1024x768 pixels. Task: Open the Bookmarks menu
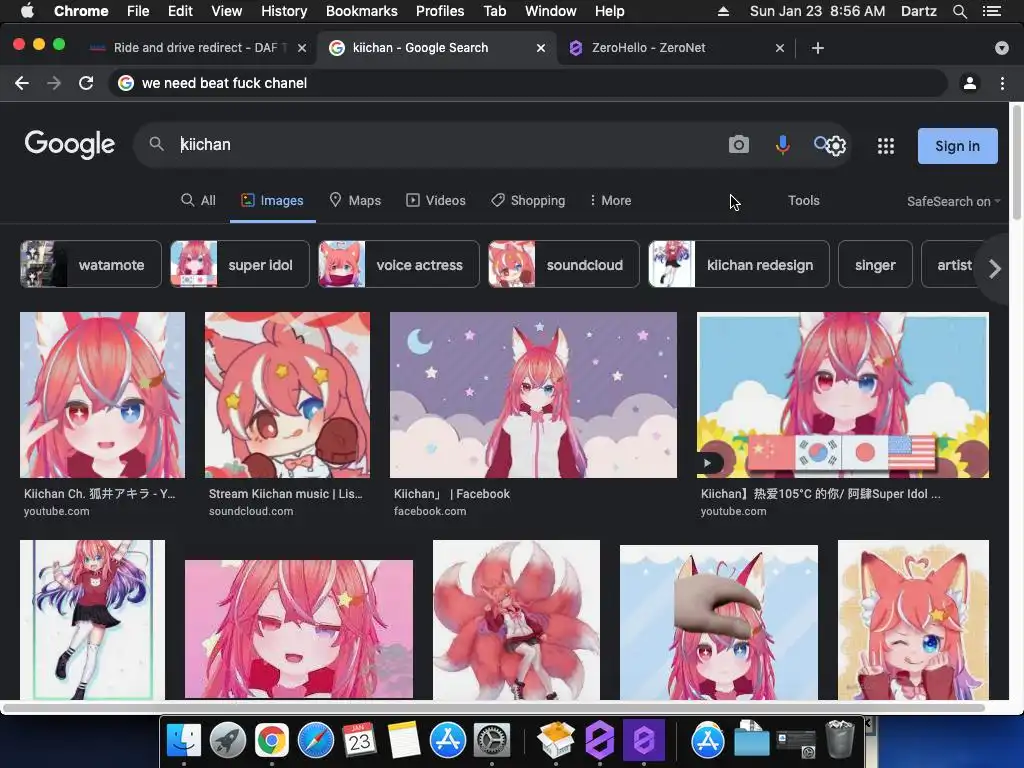(x=362, y=11)
